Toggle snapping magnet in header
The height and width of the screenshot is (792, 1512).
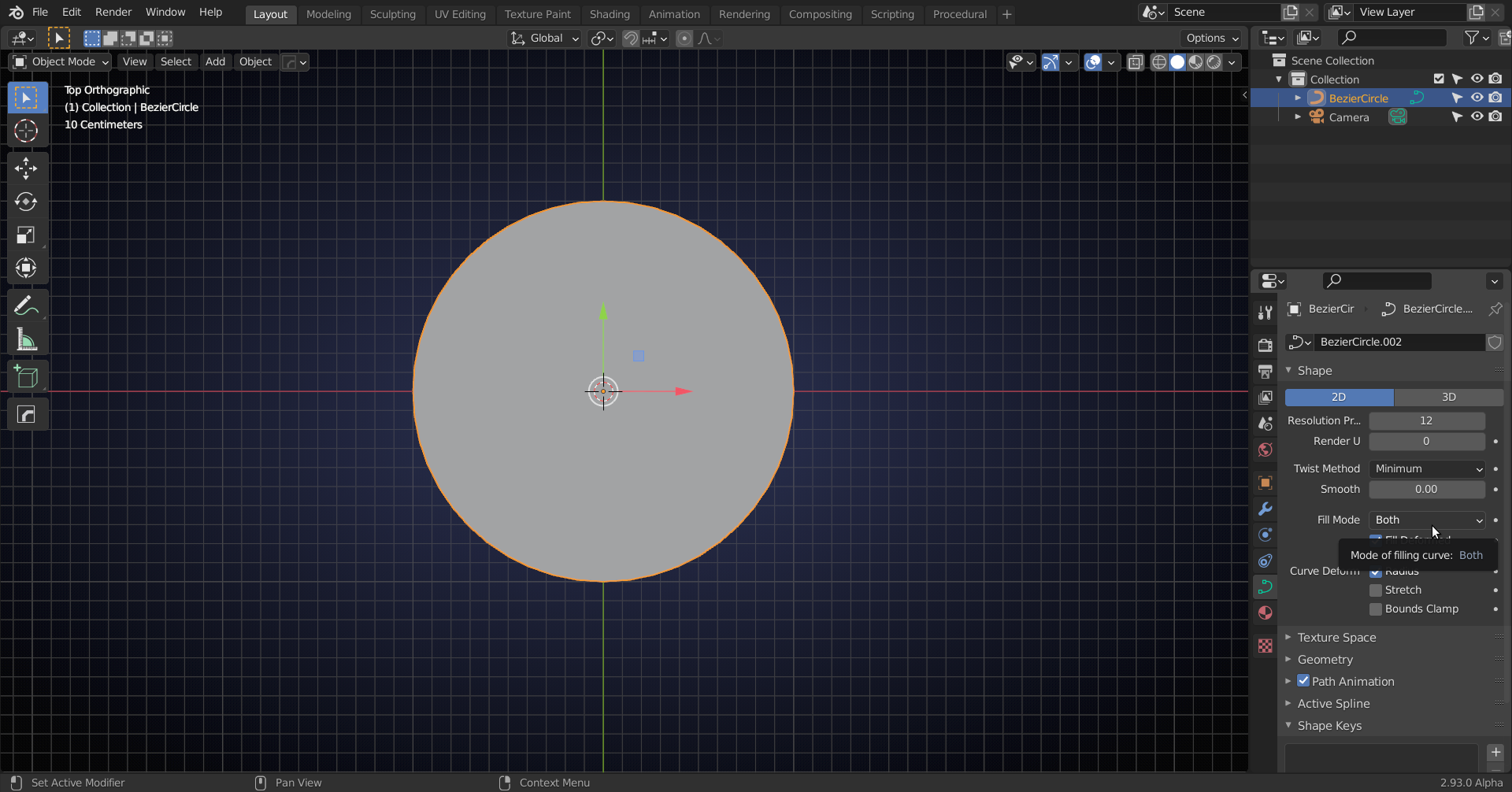point(631,39)
